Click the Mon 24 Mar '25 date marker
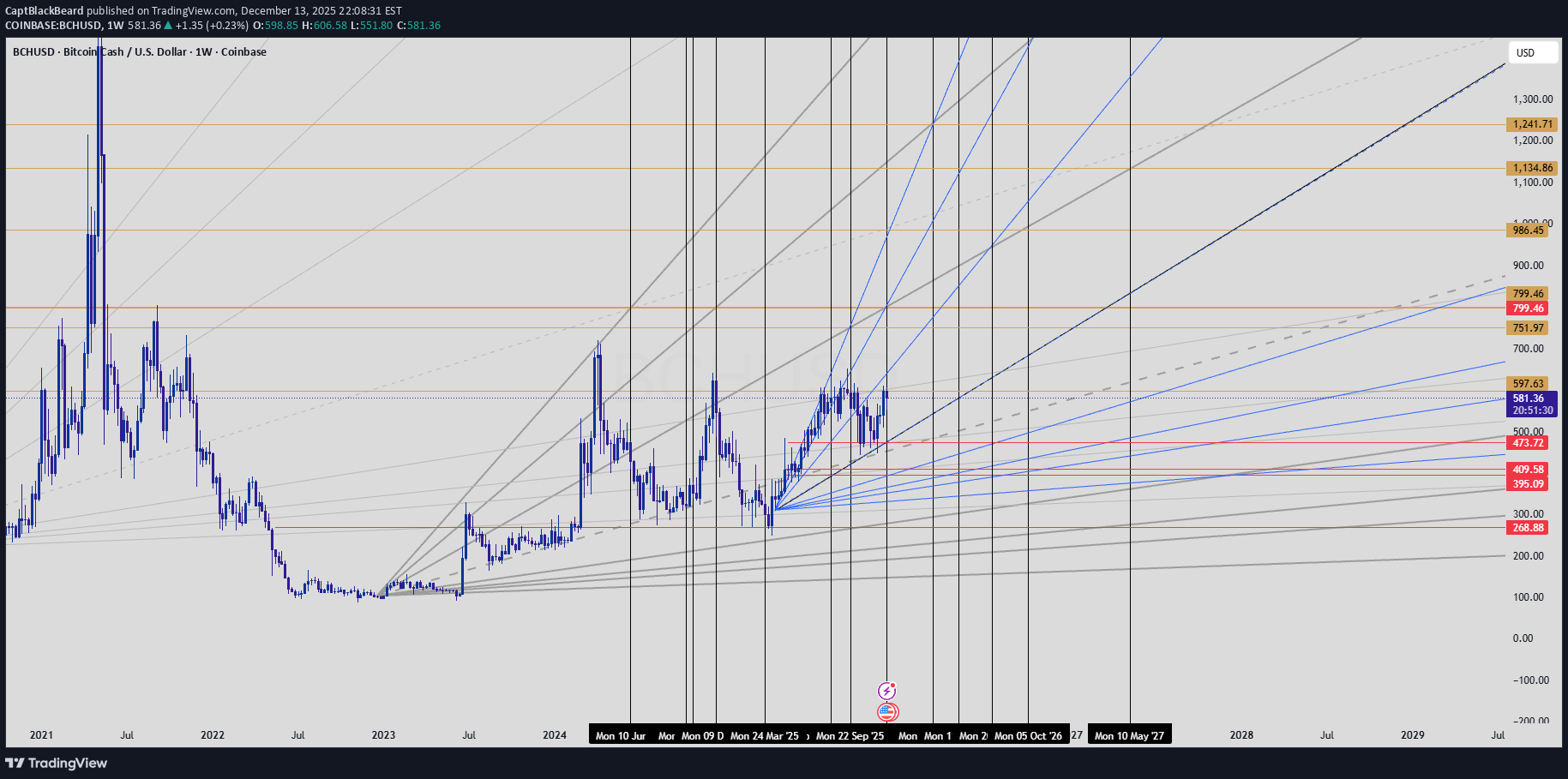The image size is (1568, 779). click(764, 735)
